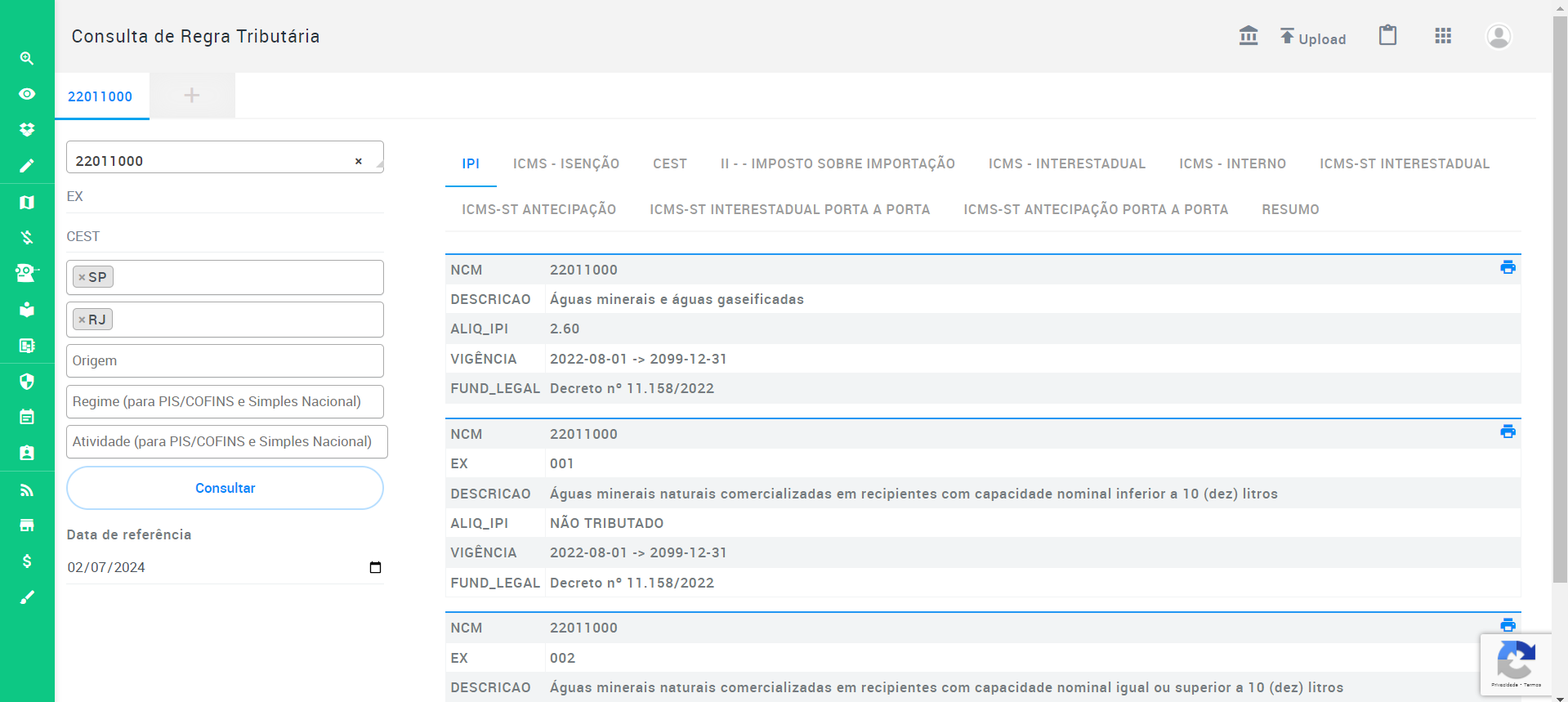Click the 'Consulta de Regra Tributária' page title
This screenshot has width=1568, height=702.
pos(195,36)
